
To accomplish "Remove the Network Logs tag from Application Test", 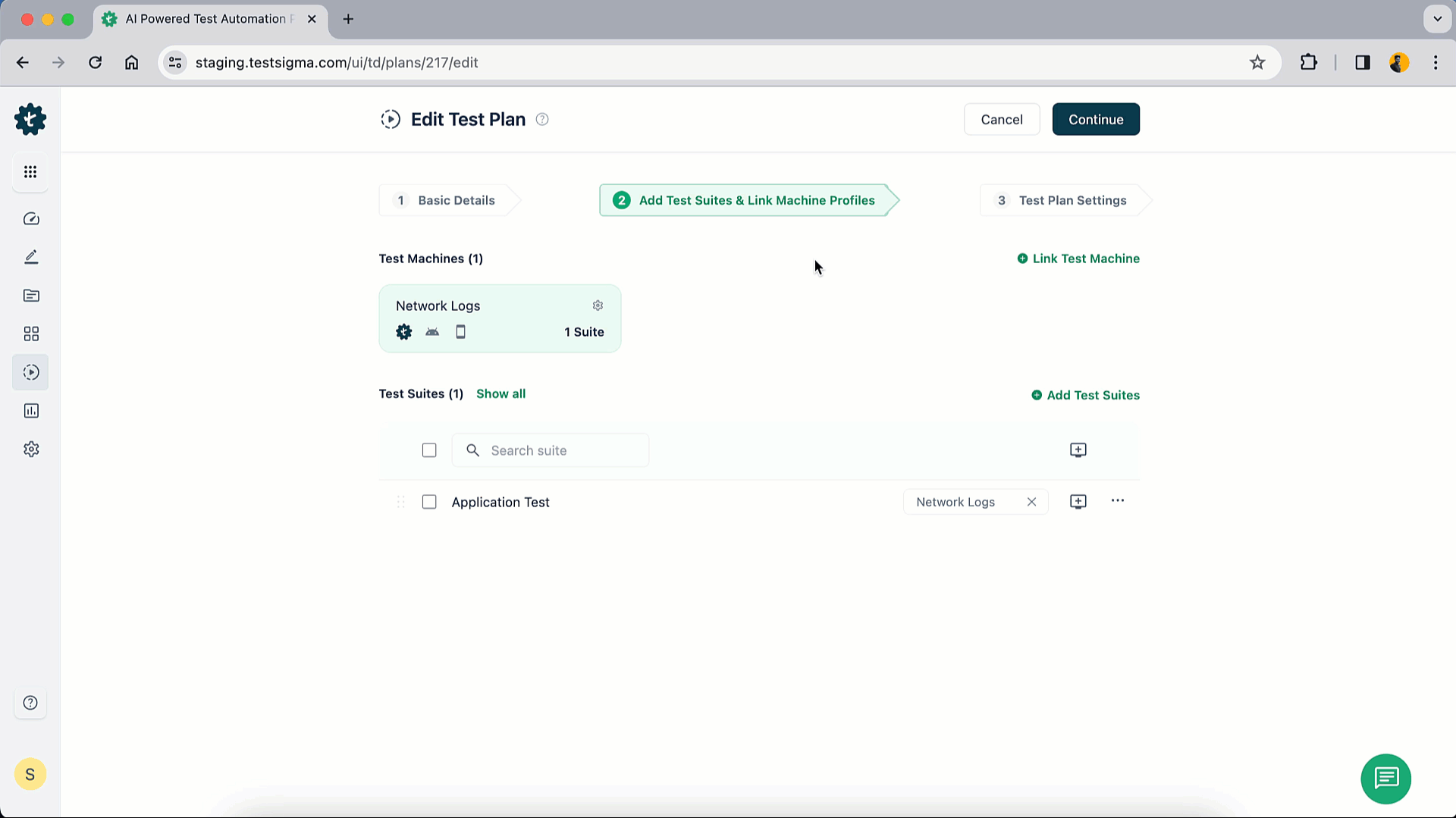I will click(x=1031, y=502).
